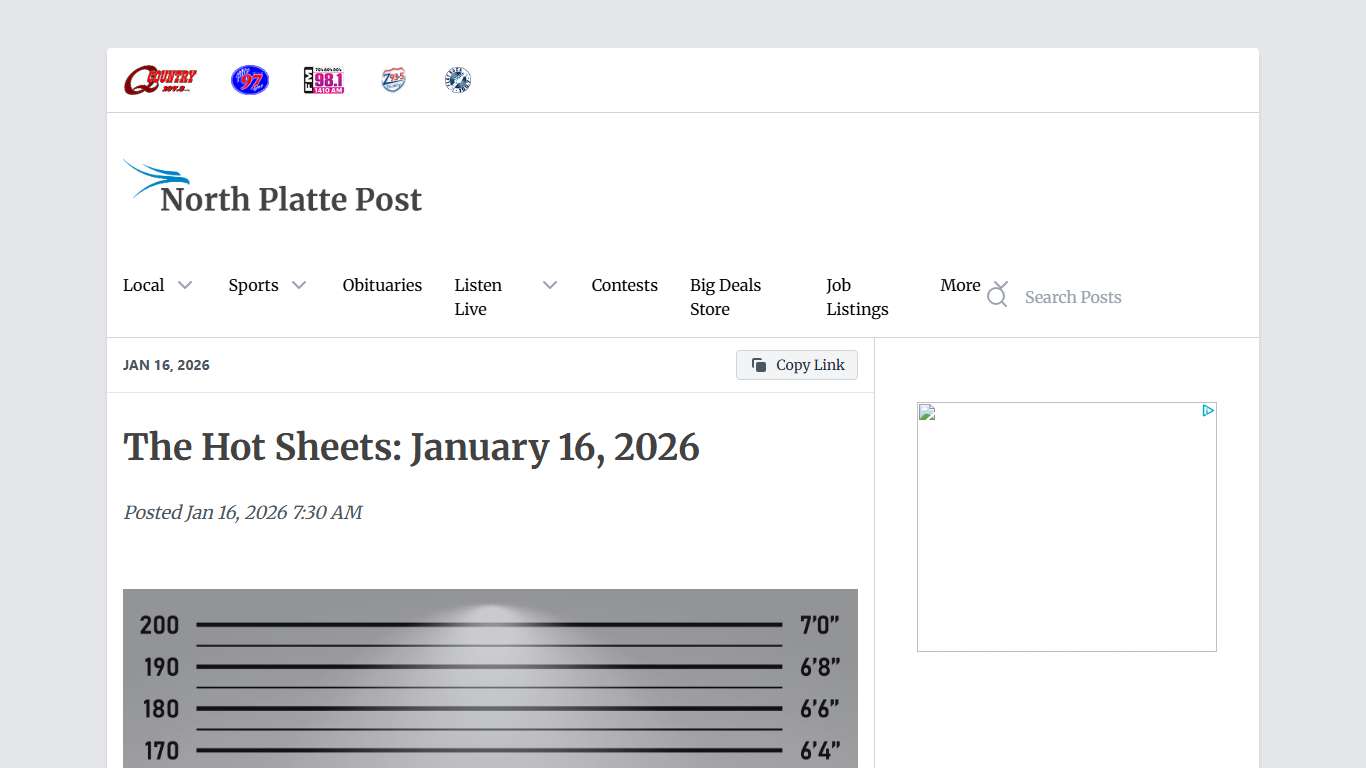Open the Hot Sheets January 16 article headline
This screenshot has height=768, width=1366.
412,447
